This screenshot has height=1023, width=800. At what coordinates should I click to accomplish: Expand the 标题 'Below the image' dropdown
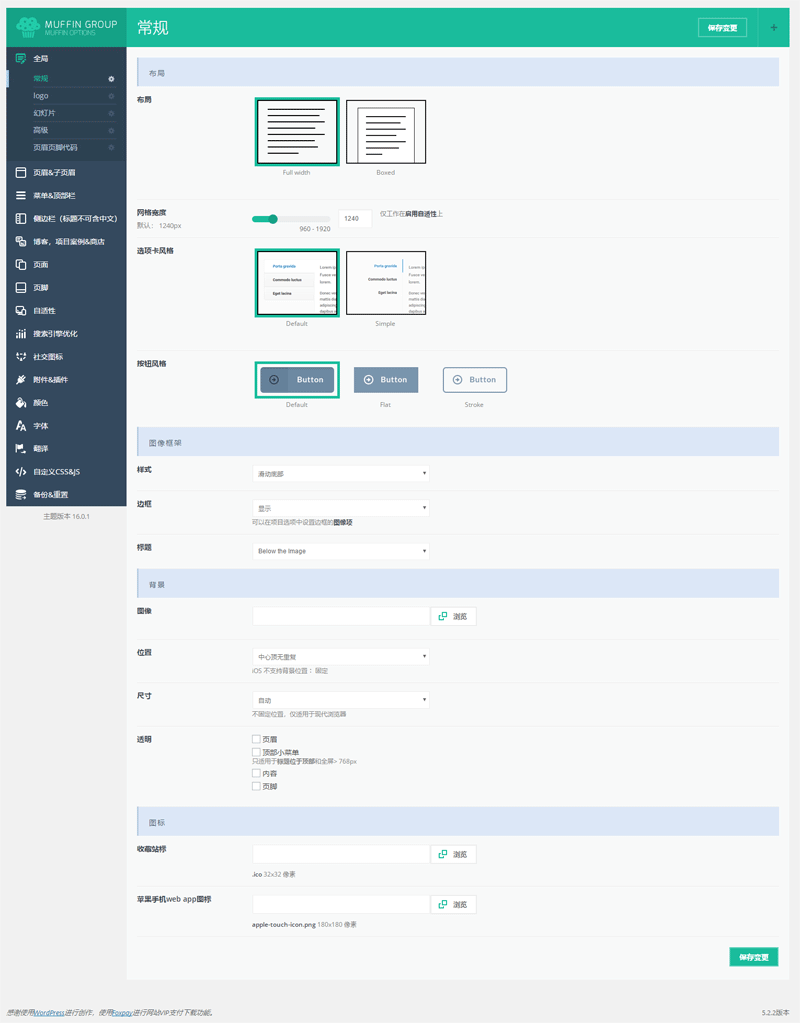340,551
